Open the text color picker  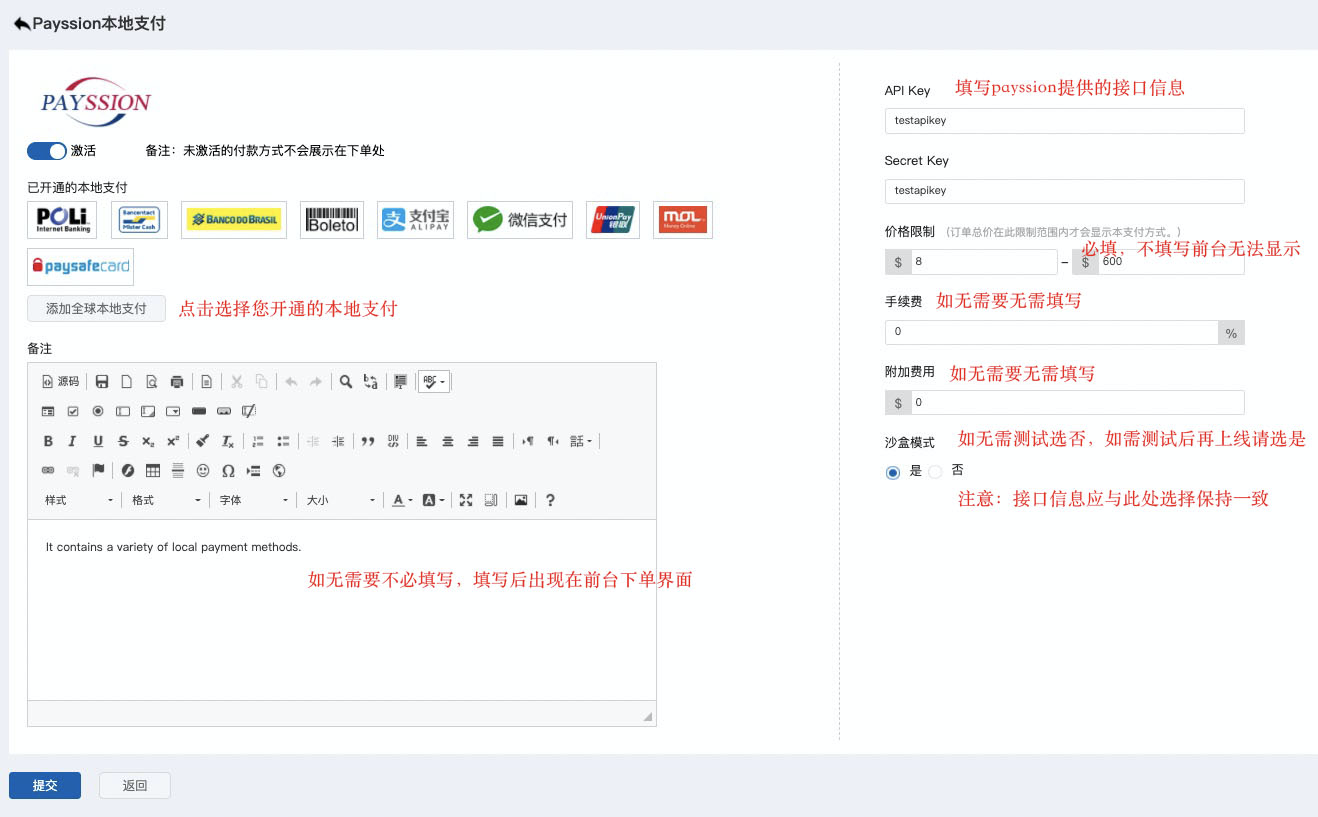(402, 500)
